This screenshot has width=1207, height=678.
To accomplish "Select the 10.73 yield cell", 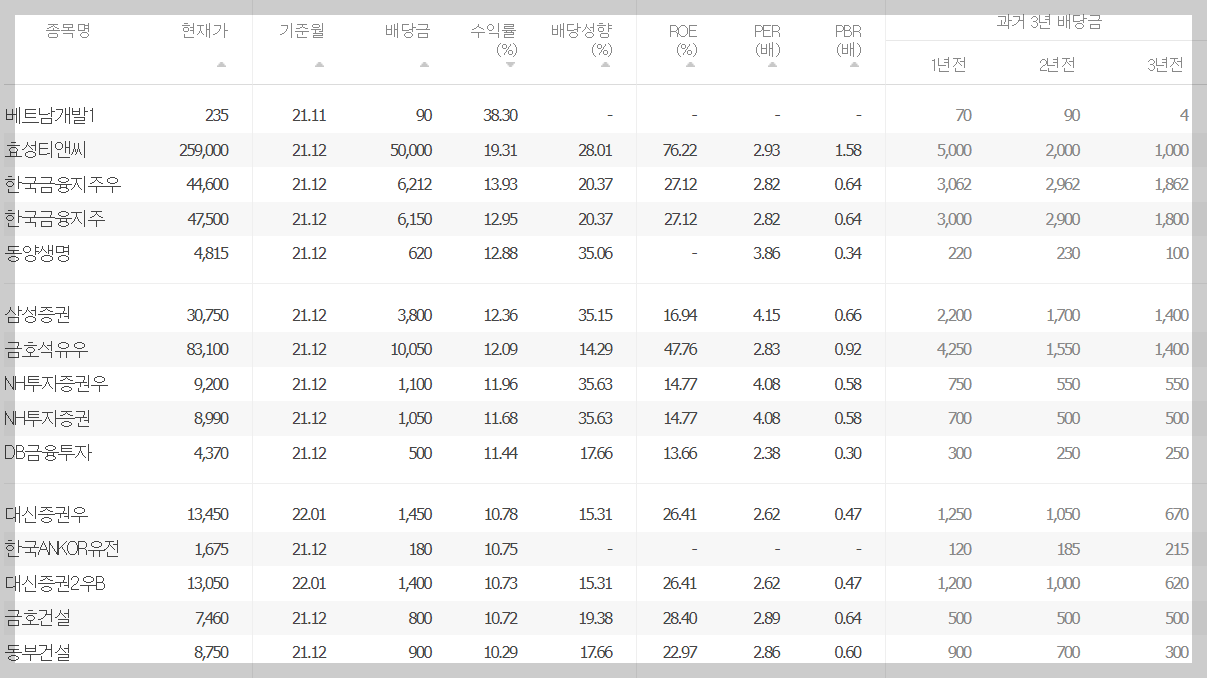I will 500,584.
